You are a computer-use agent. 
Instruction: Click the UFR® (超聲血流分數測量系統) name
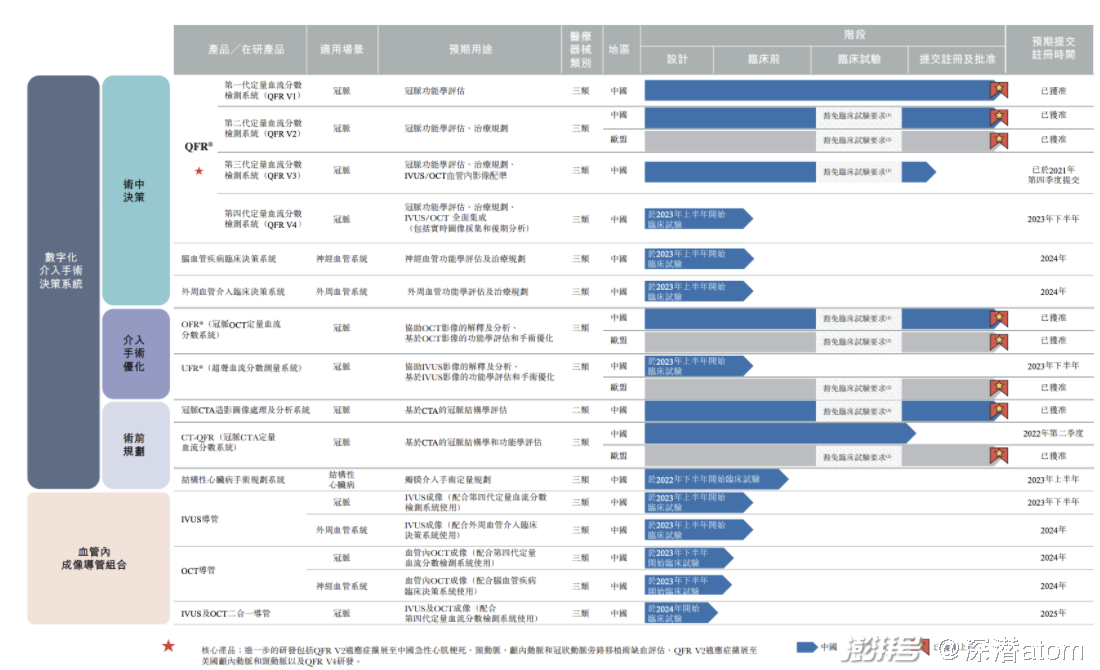(241, 368)
